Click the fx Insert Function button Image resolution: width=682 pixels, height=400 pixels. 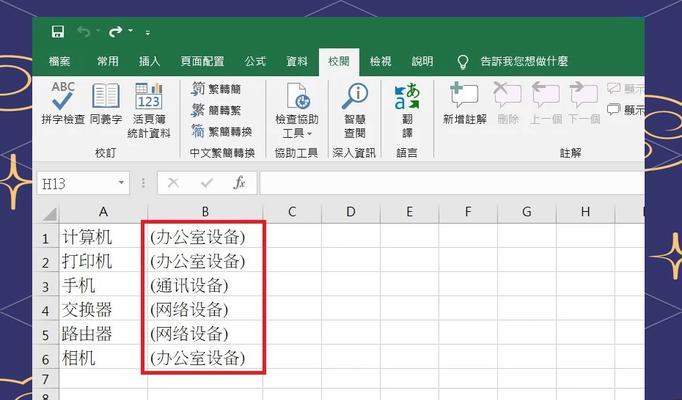click(239, 183)
